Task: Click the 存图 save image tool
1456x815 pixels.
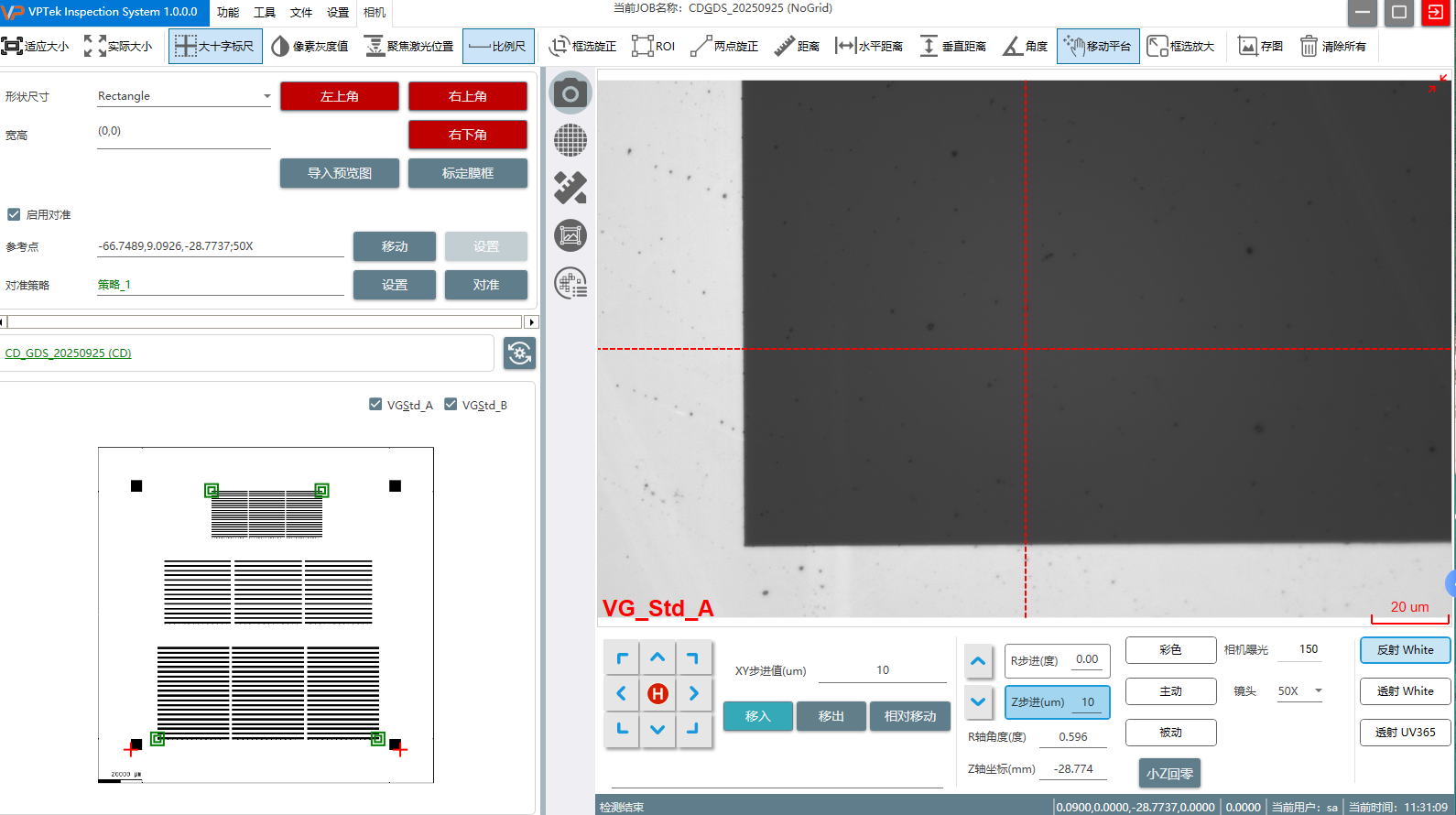Action: click(1260, 46)
